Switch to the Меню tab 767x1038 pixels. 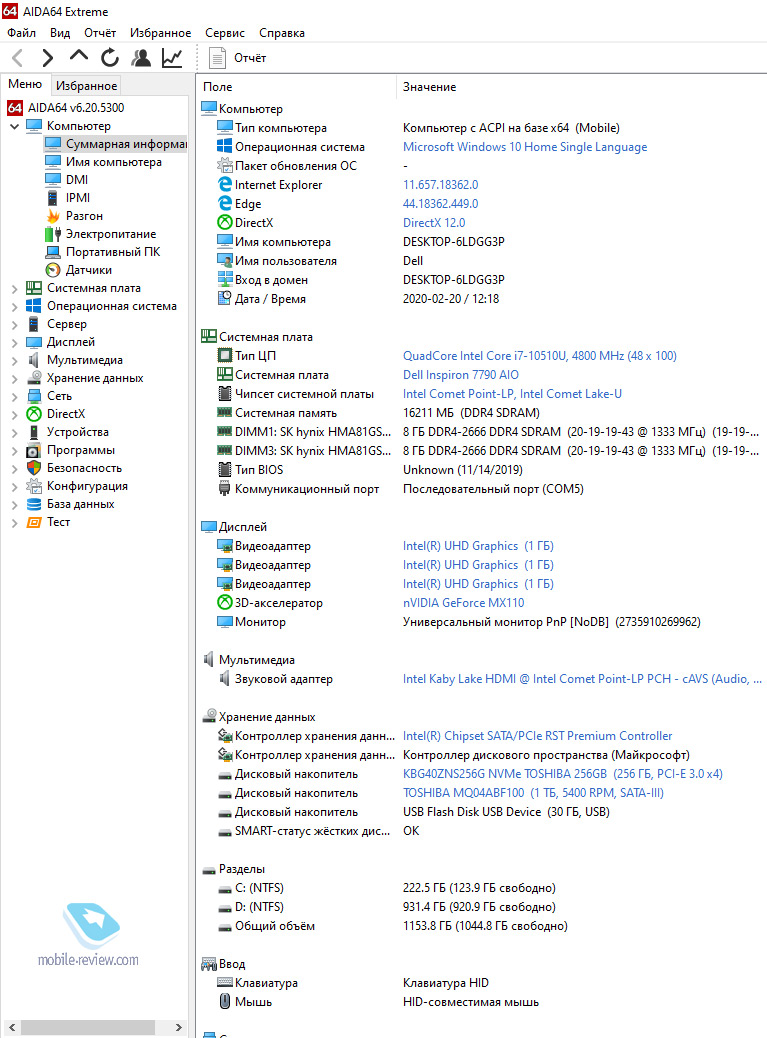click(25, 84)
